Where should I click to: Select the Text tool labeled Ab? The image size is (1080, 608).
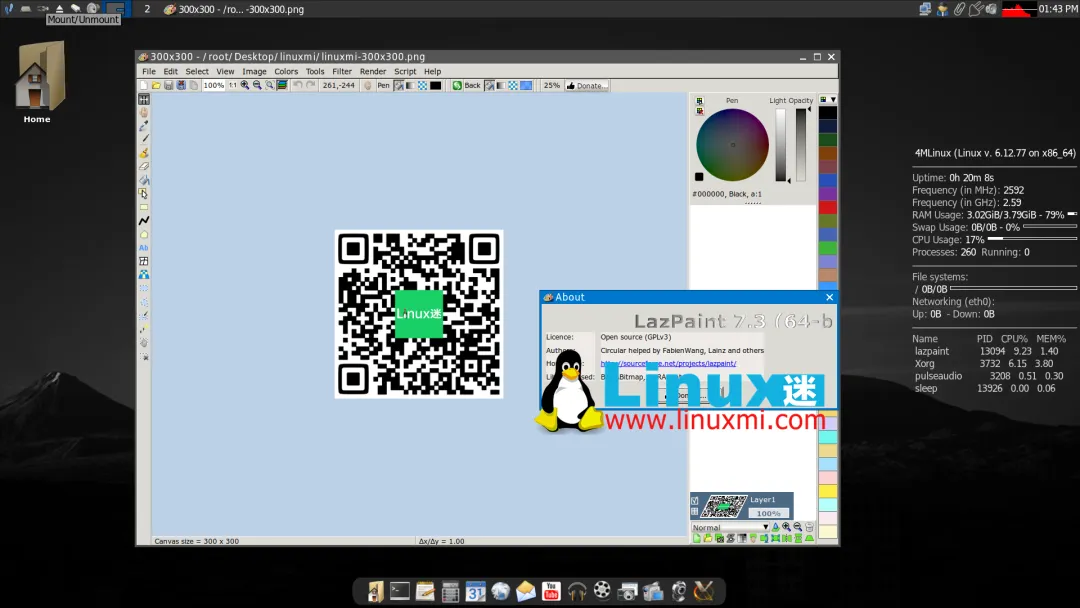[x=144, y=248]
